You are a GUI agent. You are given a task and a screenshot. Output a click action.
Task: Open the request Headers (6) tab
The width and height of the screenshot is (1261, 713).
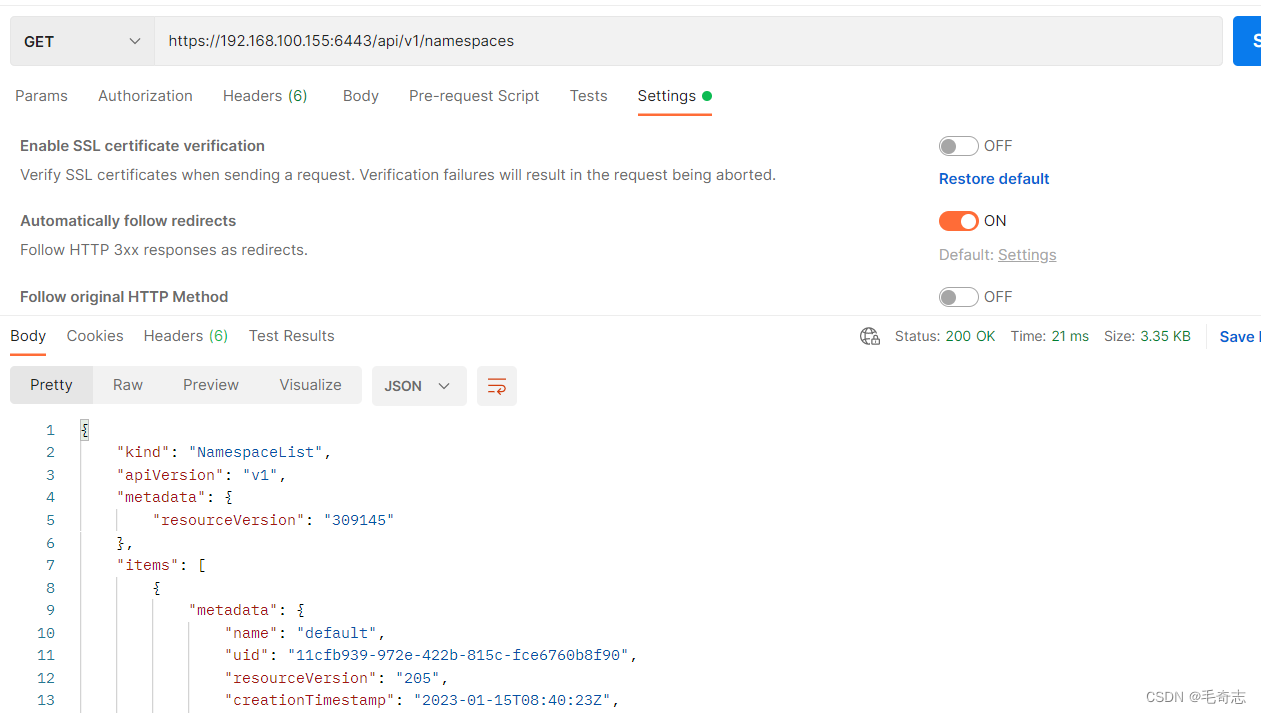point(265,96)
